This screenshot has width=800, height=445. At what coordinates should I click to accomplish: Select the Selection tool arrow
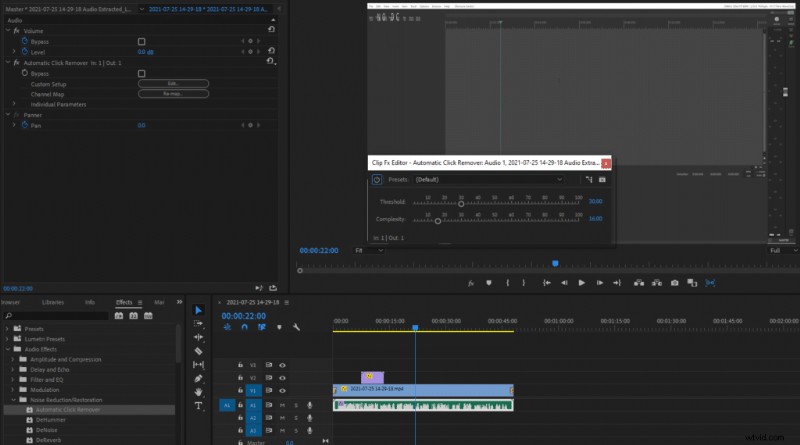coord(198,310)
